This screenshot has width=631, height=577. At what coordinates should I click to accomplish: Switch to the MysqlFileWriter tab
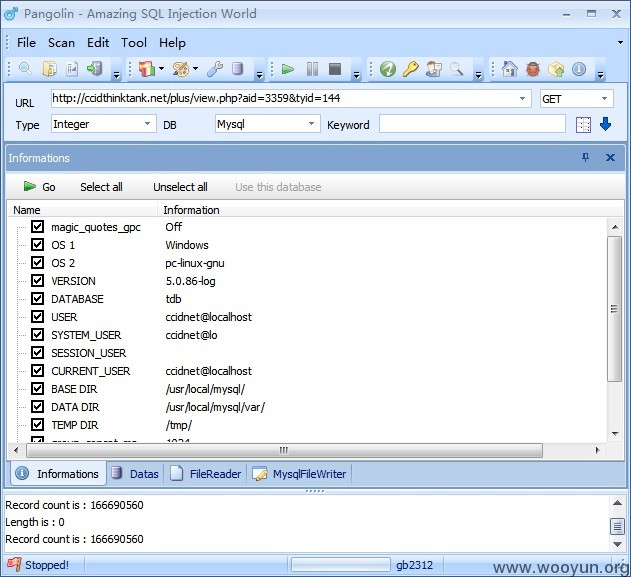(x=300, y=474)
